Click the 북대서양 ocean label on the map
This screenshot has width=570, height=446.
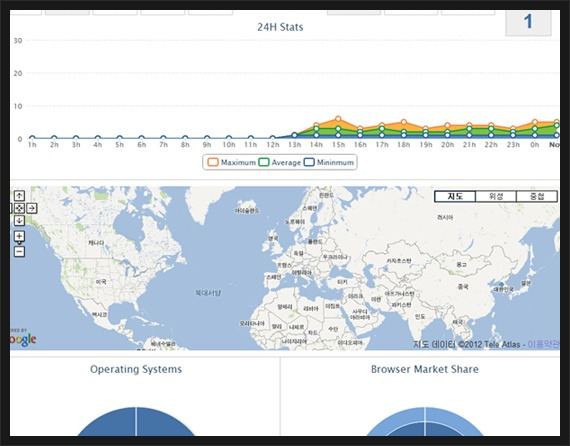pos(208,293)
